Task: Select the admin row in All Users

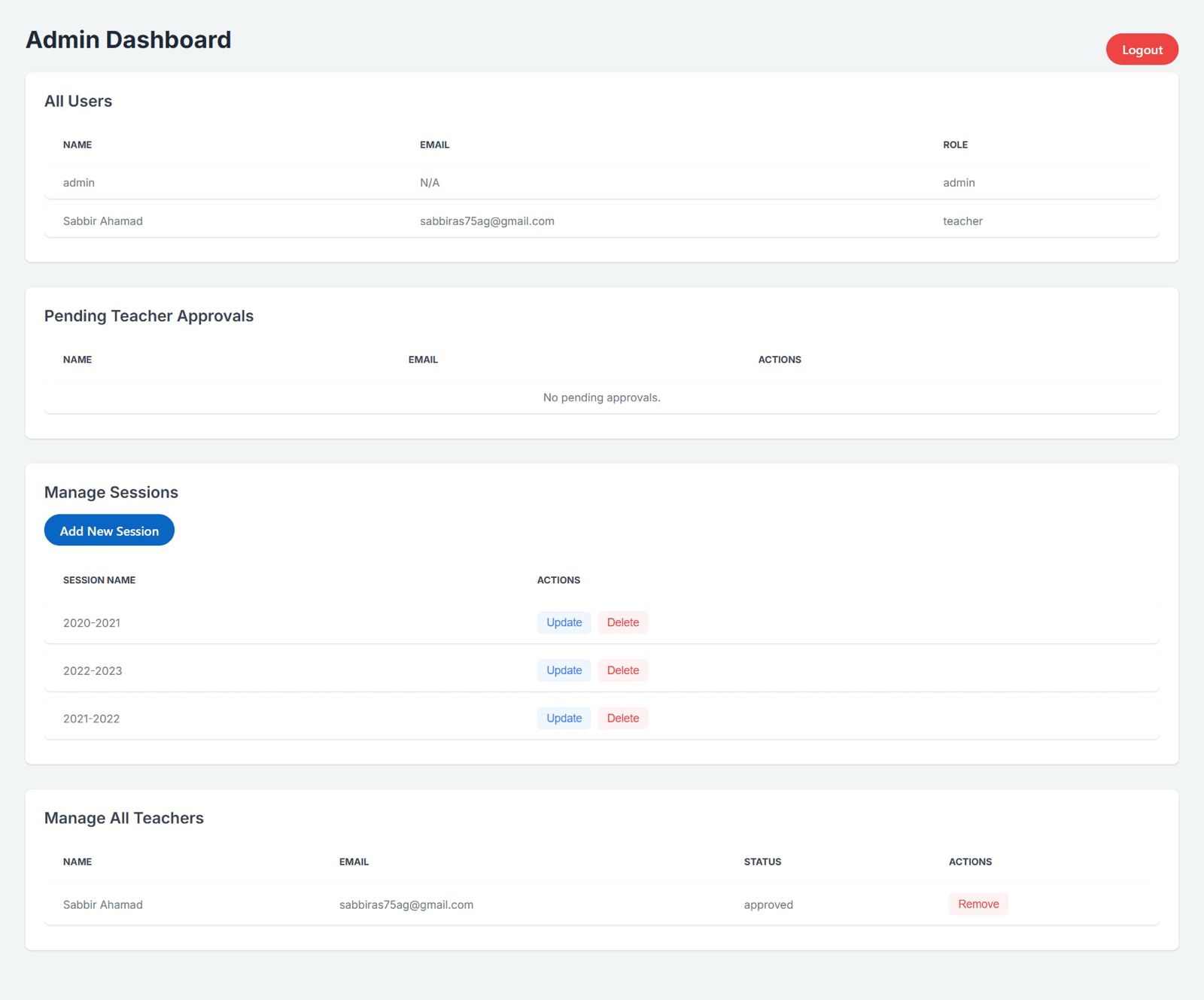Action: [x=602, y=183]
